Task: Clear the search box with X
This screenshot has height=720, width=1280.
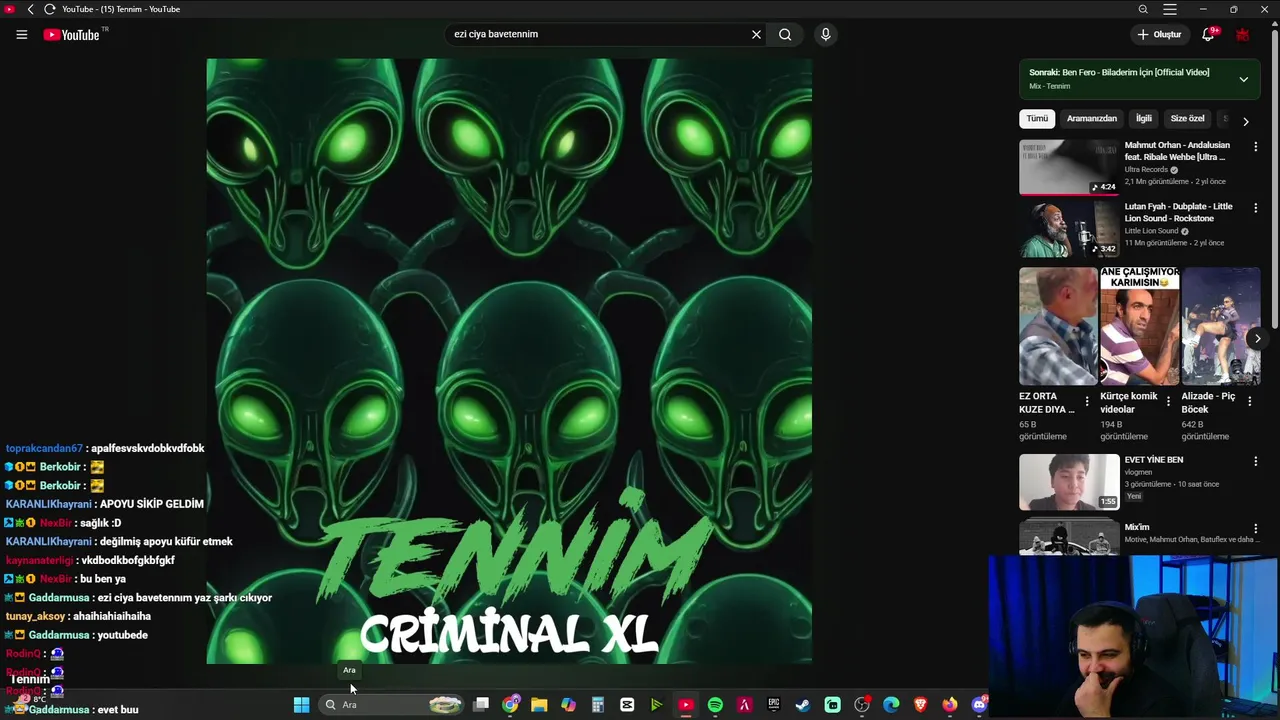Action: (756, 34)
